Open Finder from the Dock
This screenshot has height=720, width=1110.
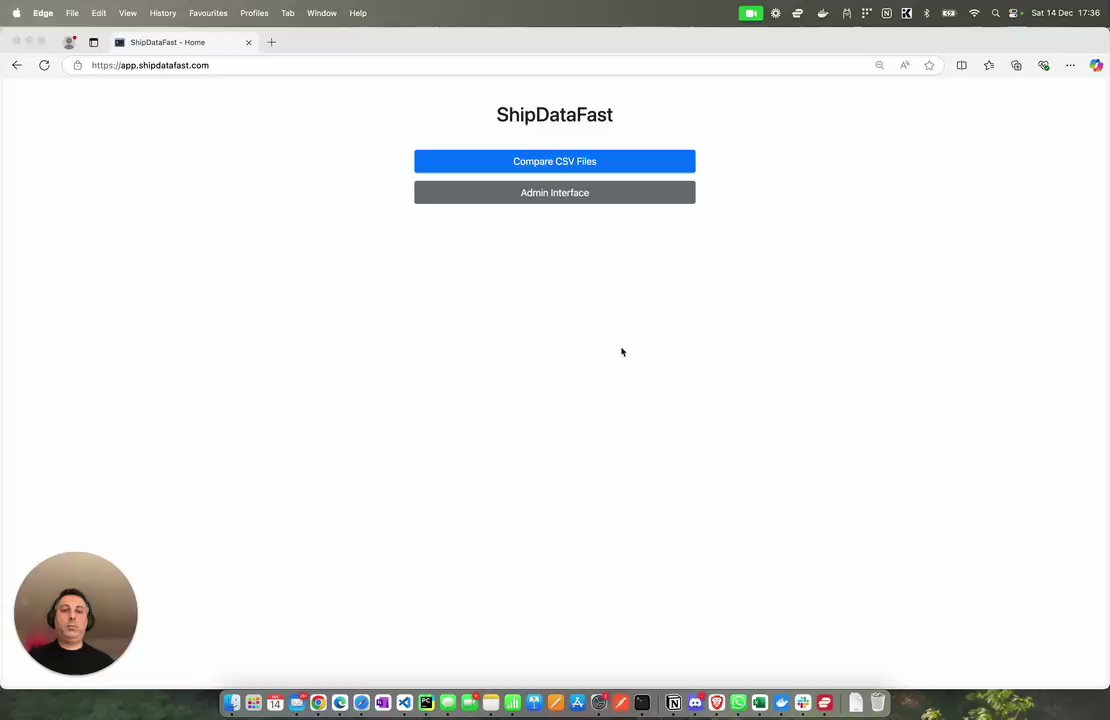tap(231, 702)
